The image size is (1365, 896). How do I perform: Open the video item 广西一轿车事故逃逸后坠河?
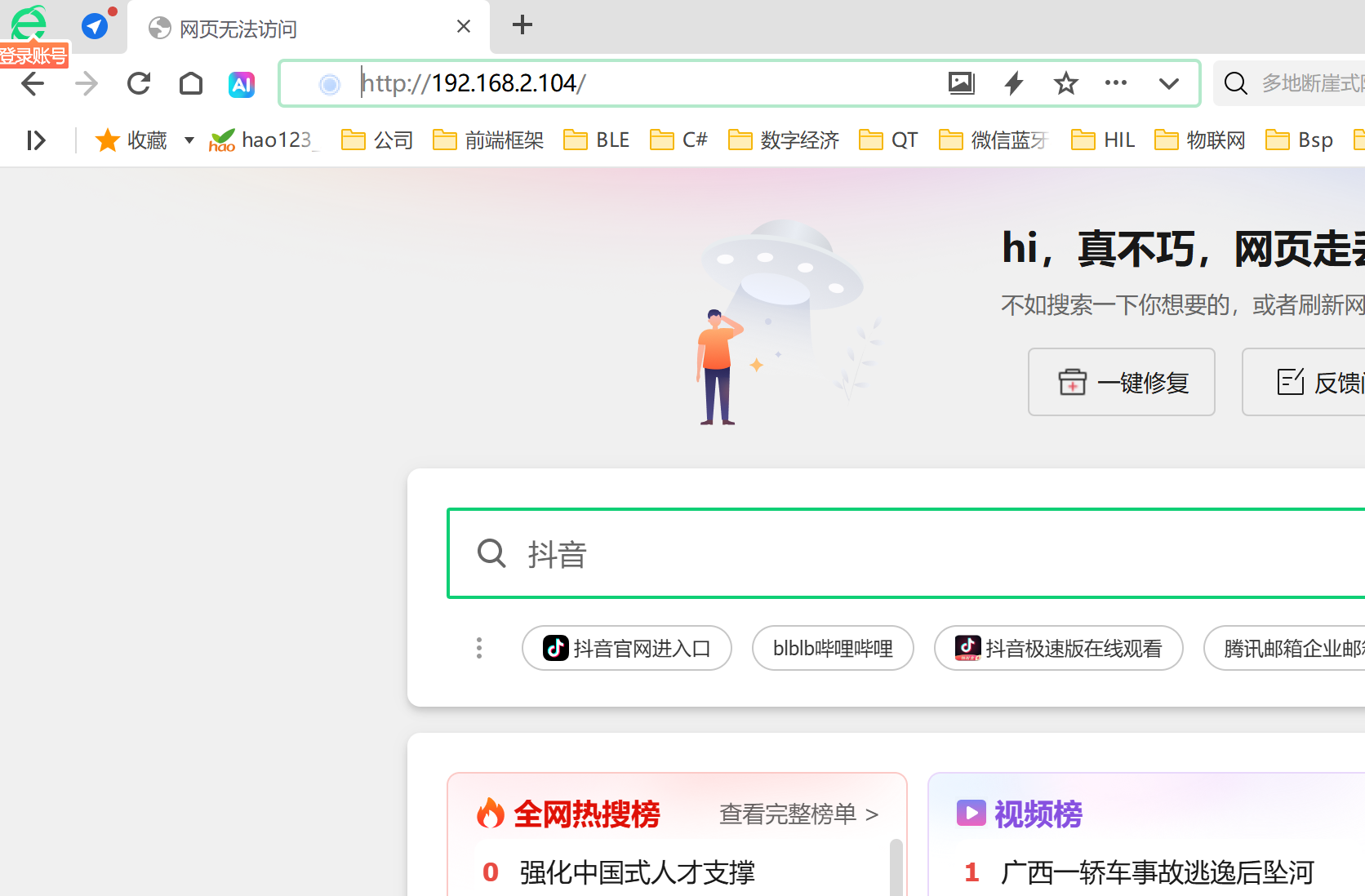tap(1157, 872)
